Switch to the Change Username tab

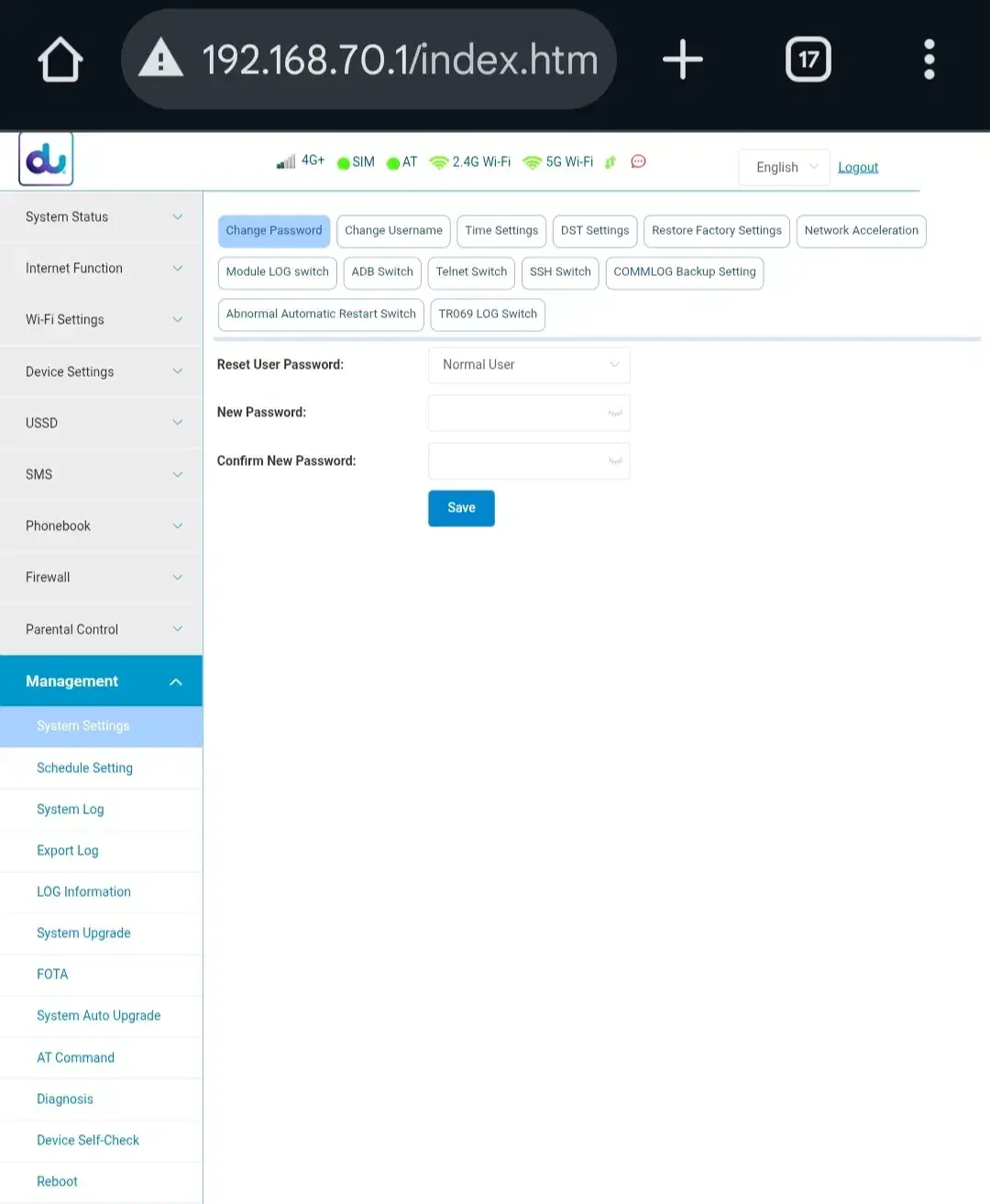coord(393,231)
